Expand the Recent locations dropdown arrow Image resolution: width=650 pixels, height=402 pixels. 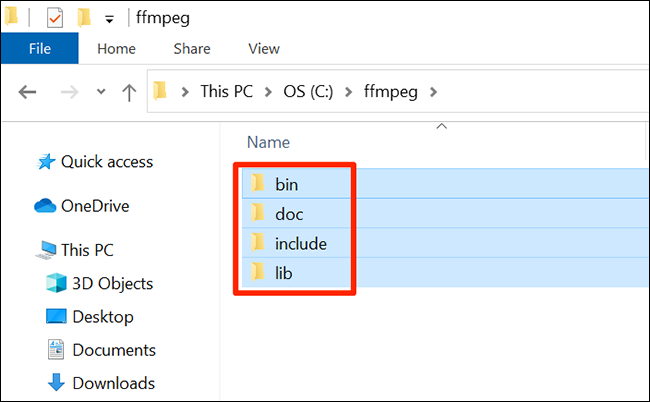(100, 91)
